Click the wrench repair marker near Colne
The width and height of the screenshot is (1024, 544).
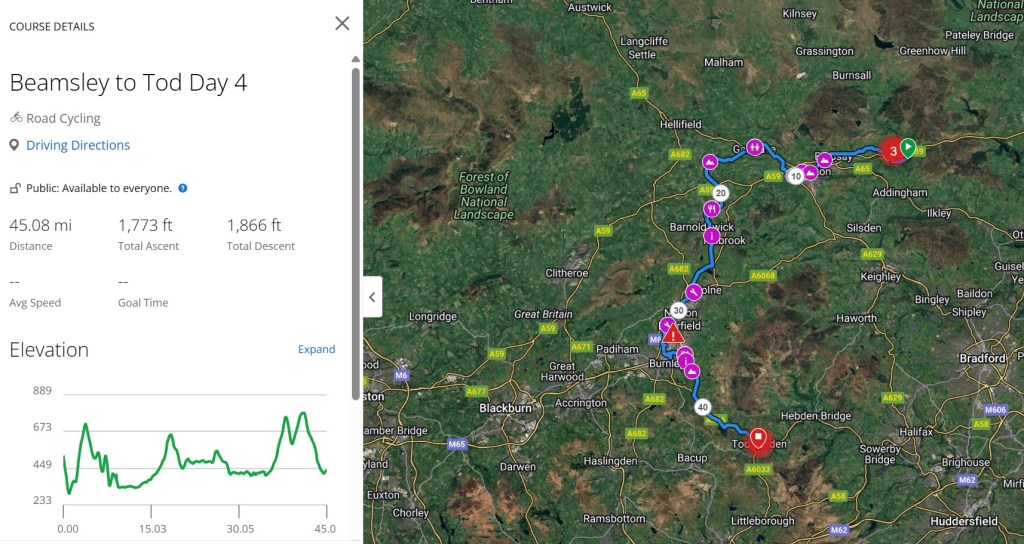[692, 292]
